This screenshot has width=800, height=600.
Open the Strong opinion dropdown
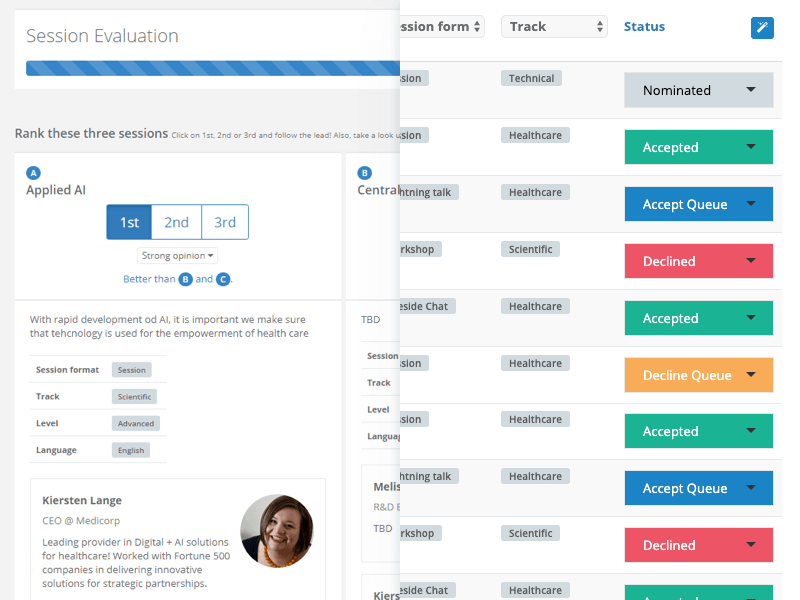177,256
